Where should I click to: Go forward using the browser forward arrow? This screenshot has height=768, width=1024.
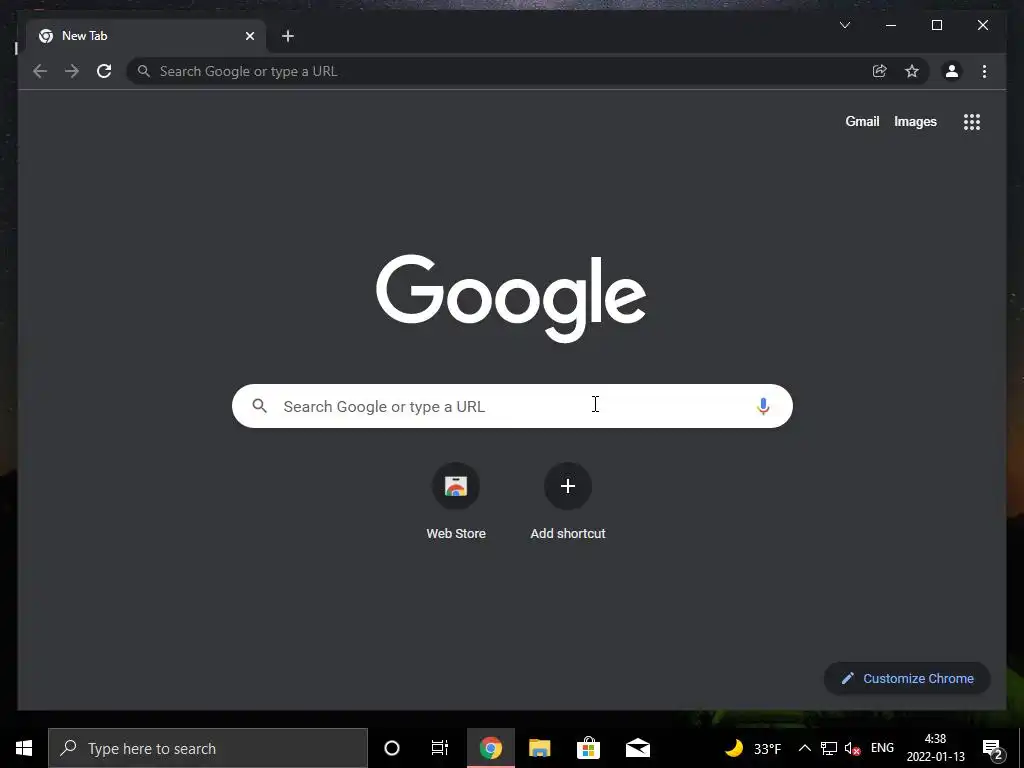(x=72, y=71)
